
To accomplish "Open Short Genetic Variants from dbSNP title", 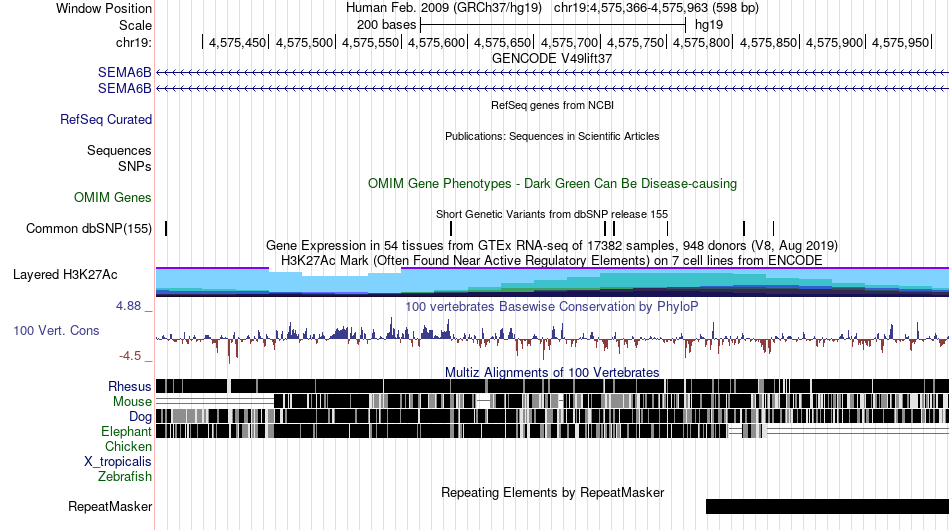I will pyautogui.click(x=552, y=214).
